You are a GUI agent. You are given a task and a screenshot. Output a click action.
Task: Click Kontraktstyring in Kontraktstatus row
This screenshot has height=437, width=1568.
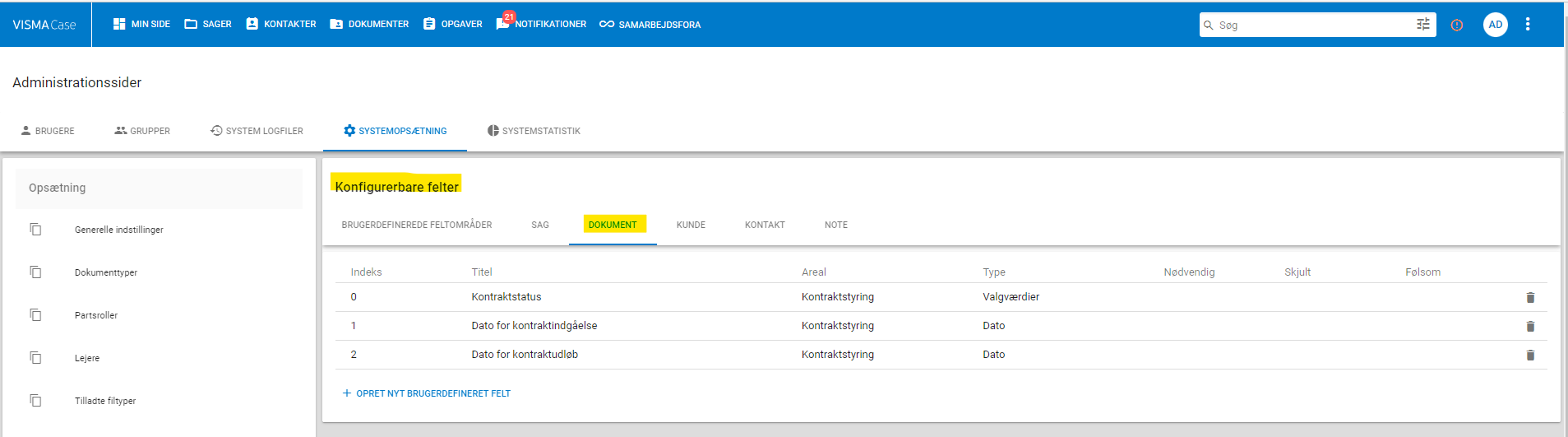click(x=838, y=297)
